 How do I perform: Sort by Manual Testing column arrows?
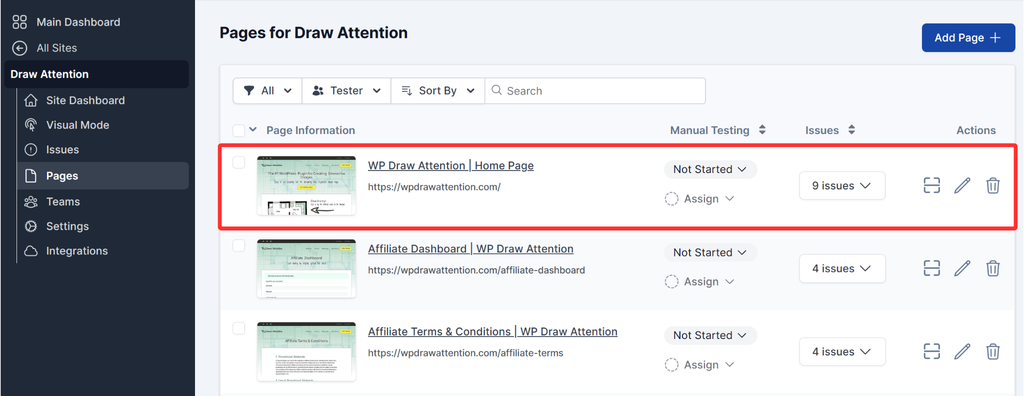tap(761, 130)
